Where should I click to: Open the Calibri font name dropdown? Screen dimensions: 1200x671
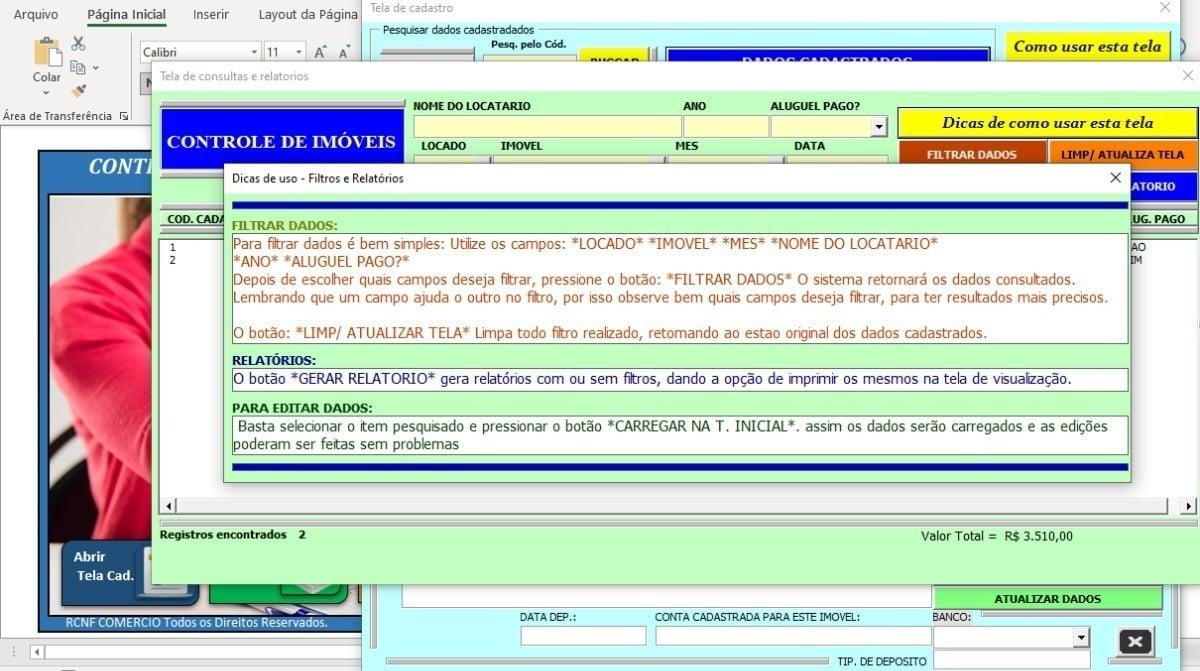point(254,52)
